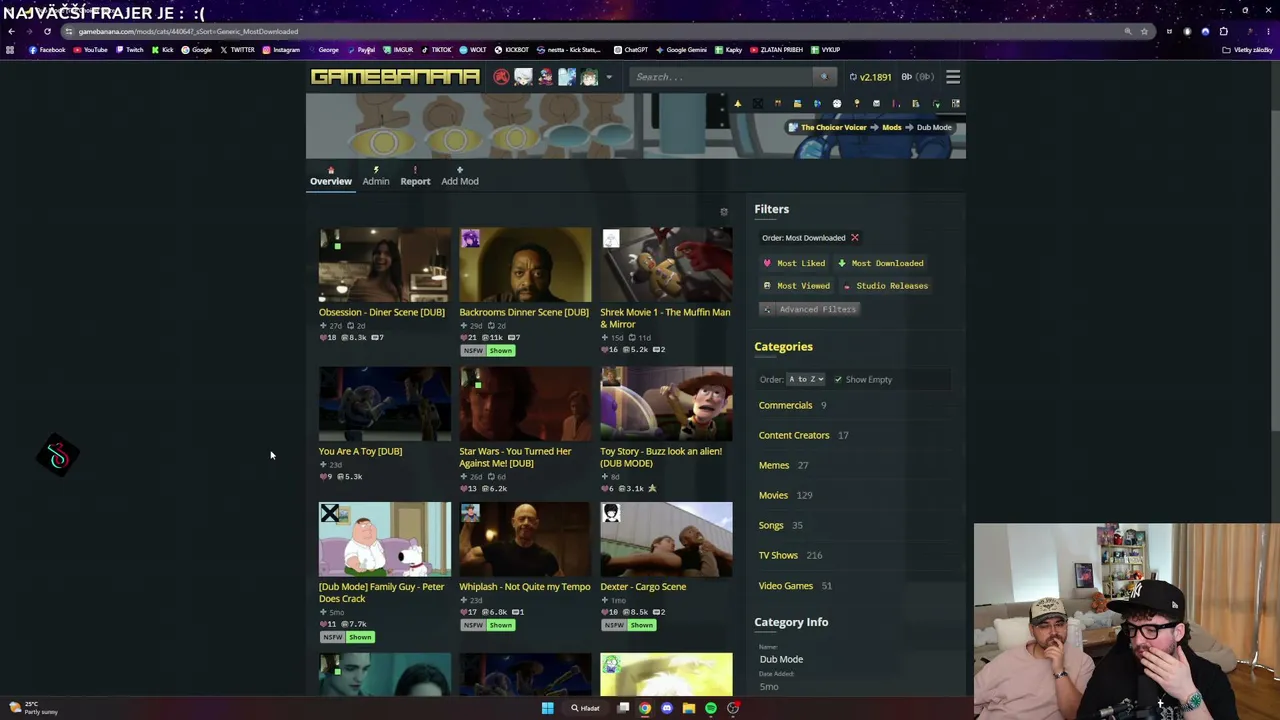
Task: Toggle the Show Empty checkbox
Action: 838,380
